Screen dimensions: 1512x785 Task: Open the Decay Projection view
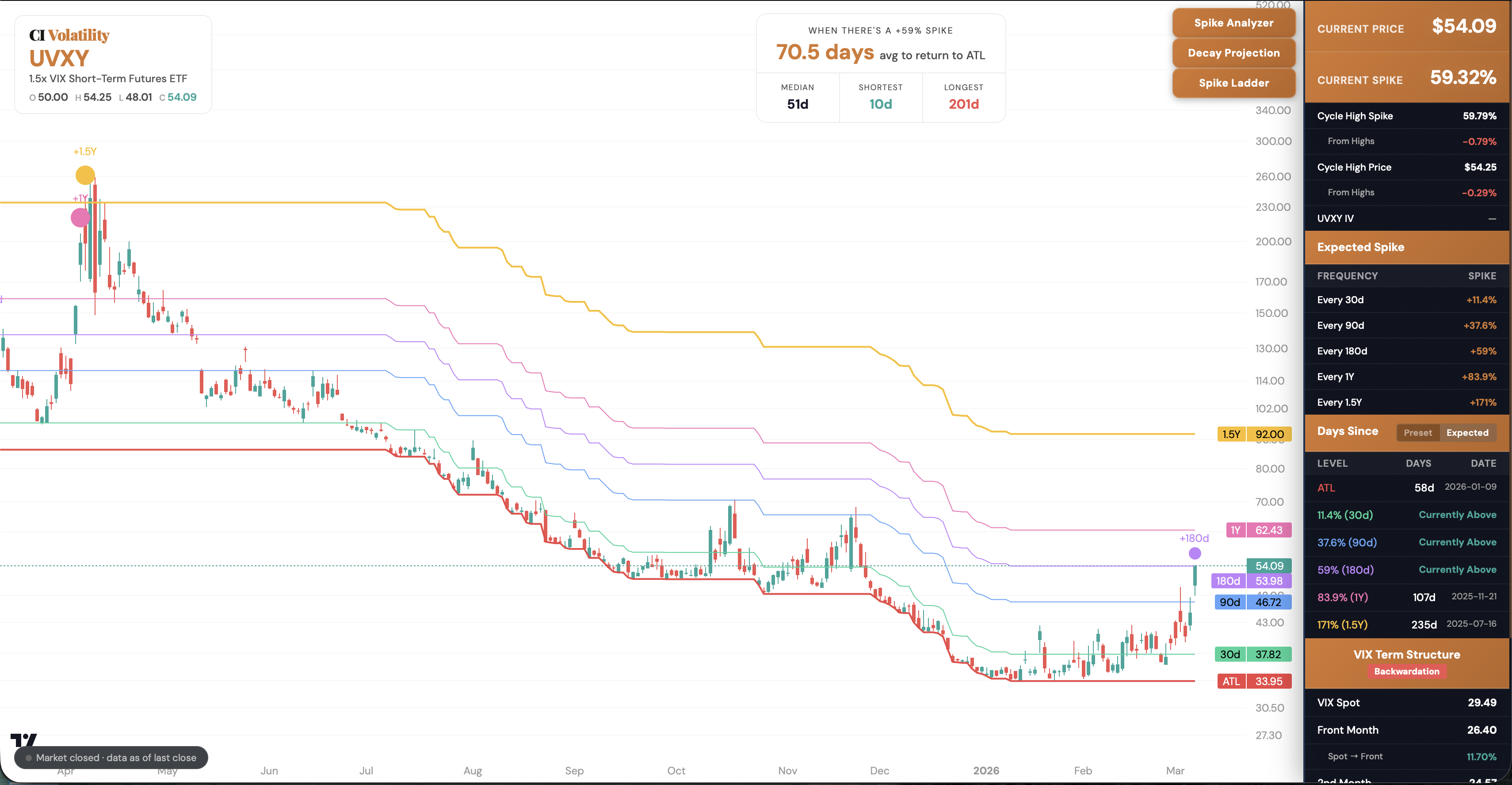coord(1233,53)
